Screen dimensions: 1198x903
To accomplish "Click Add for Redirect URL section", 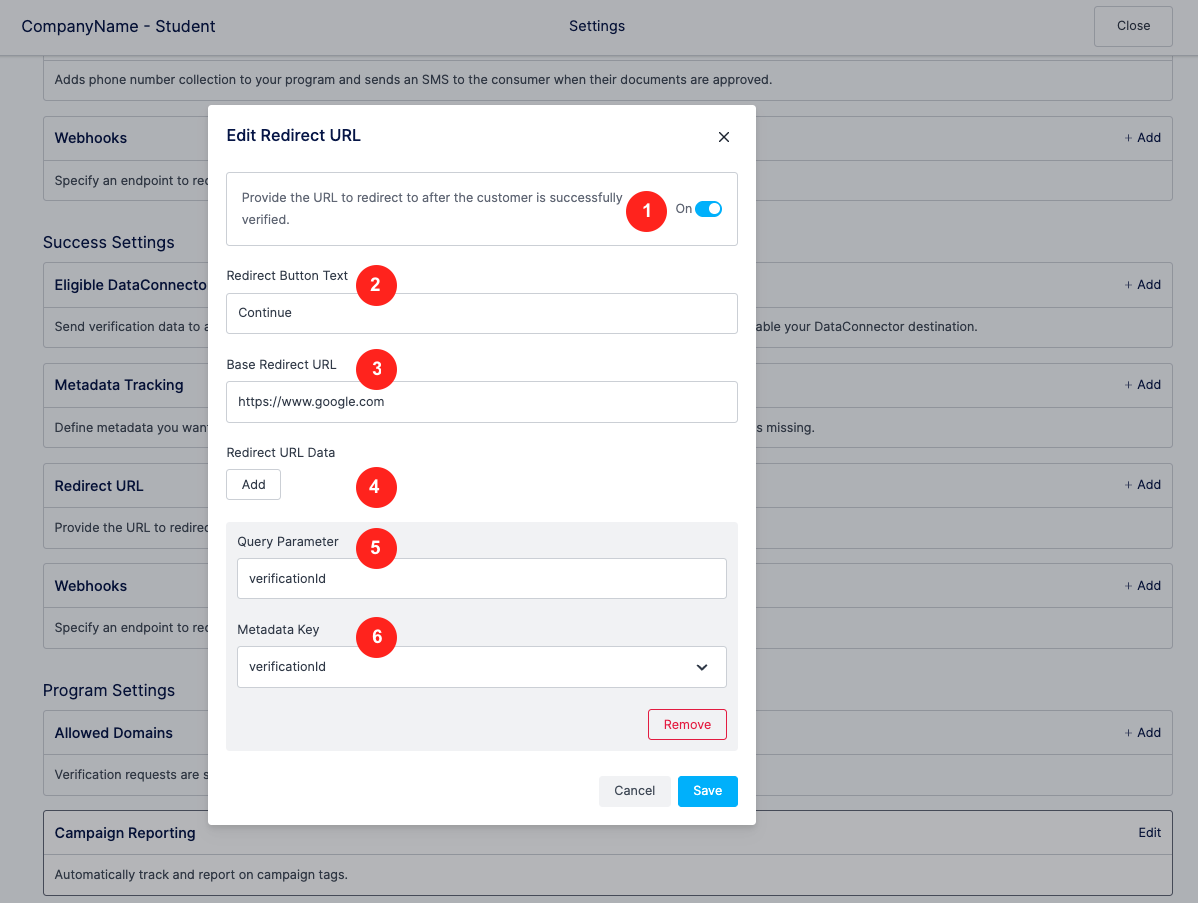I will 1142,484.
